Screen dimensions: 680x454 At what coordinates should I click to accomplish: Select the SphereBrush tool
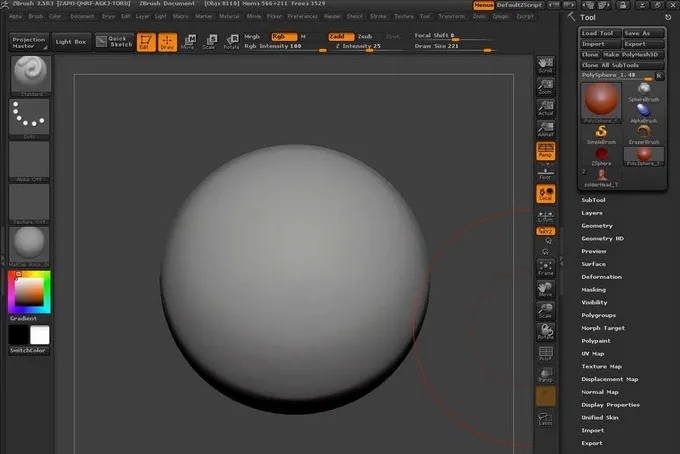[644, 92]
